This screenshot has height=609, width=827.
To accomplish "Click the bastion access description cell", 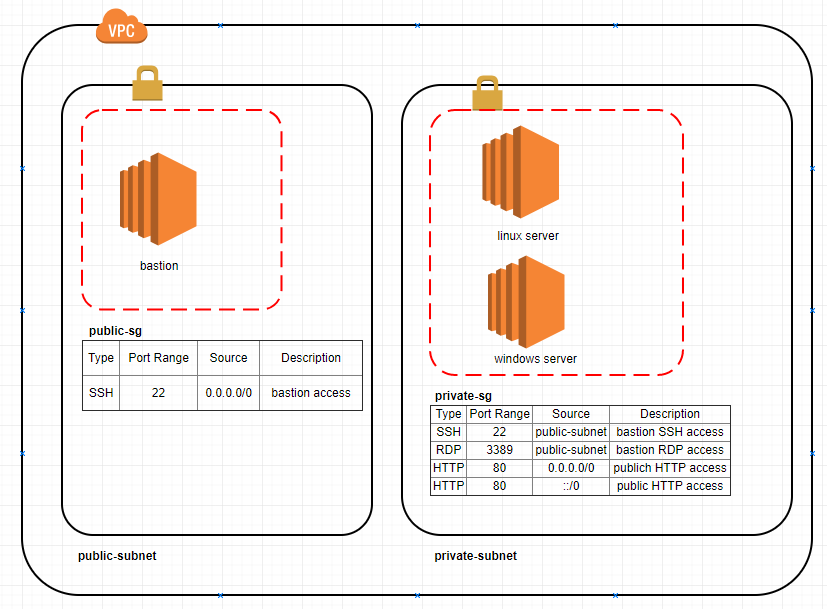I will coord(310,392).
